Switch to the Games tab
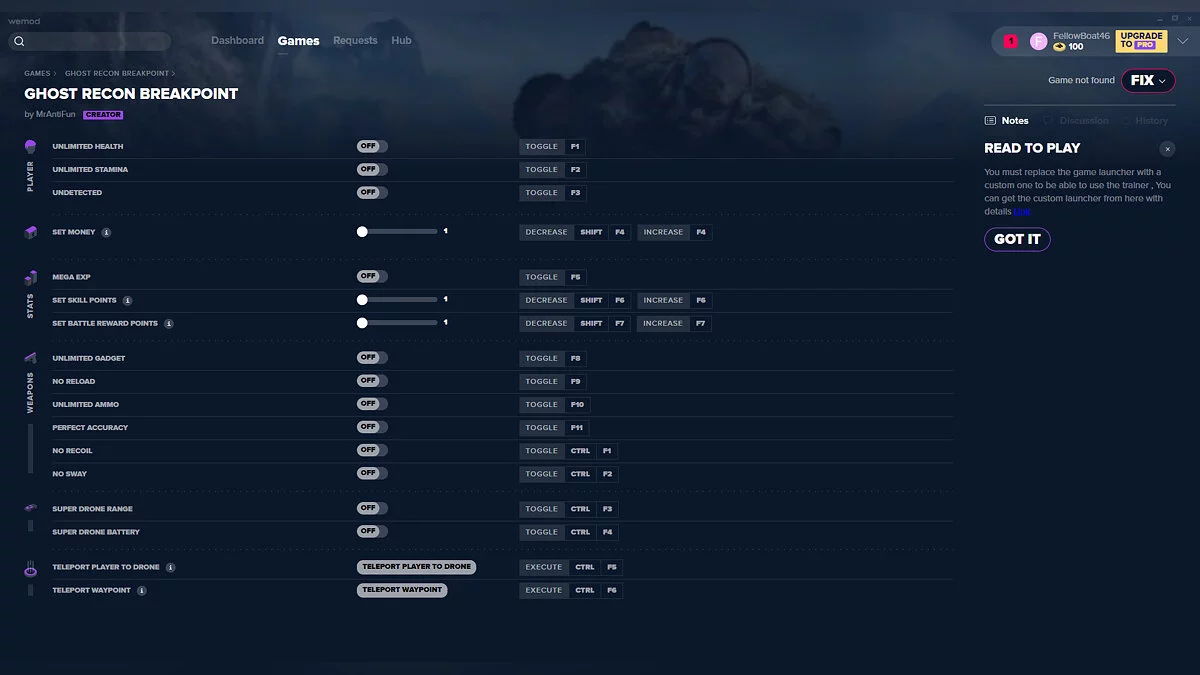 (x=298, y=40)
